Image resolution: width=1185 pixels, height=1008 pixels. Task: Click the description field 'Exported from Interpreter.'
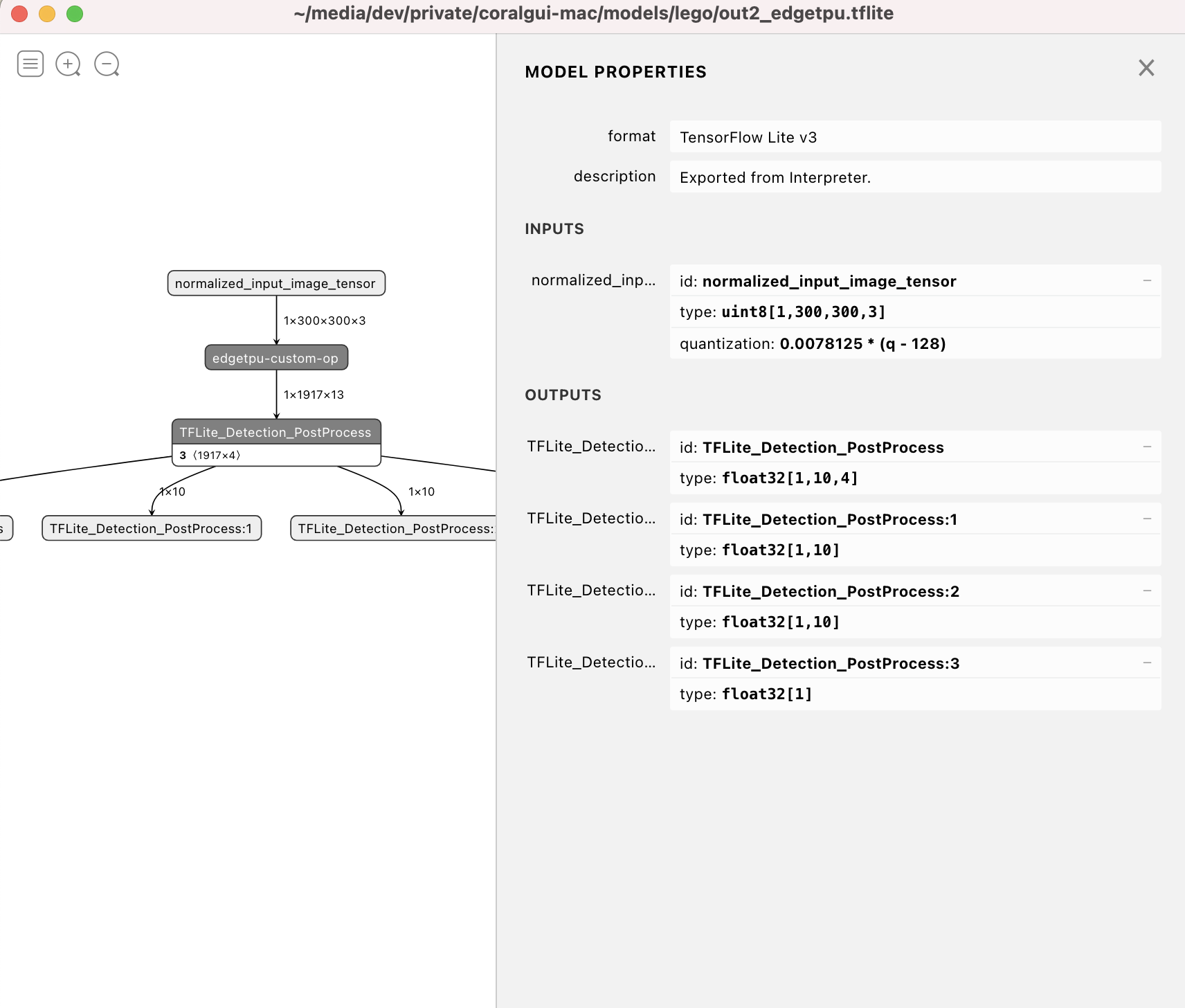point(914,177)
